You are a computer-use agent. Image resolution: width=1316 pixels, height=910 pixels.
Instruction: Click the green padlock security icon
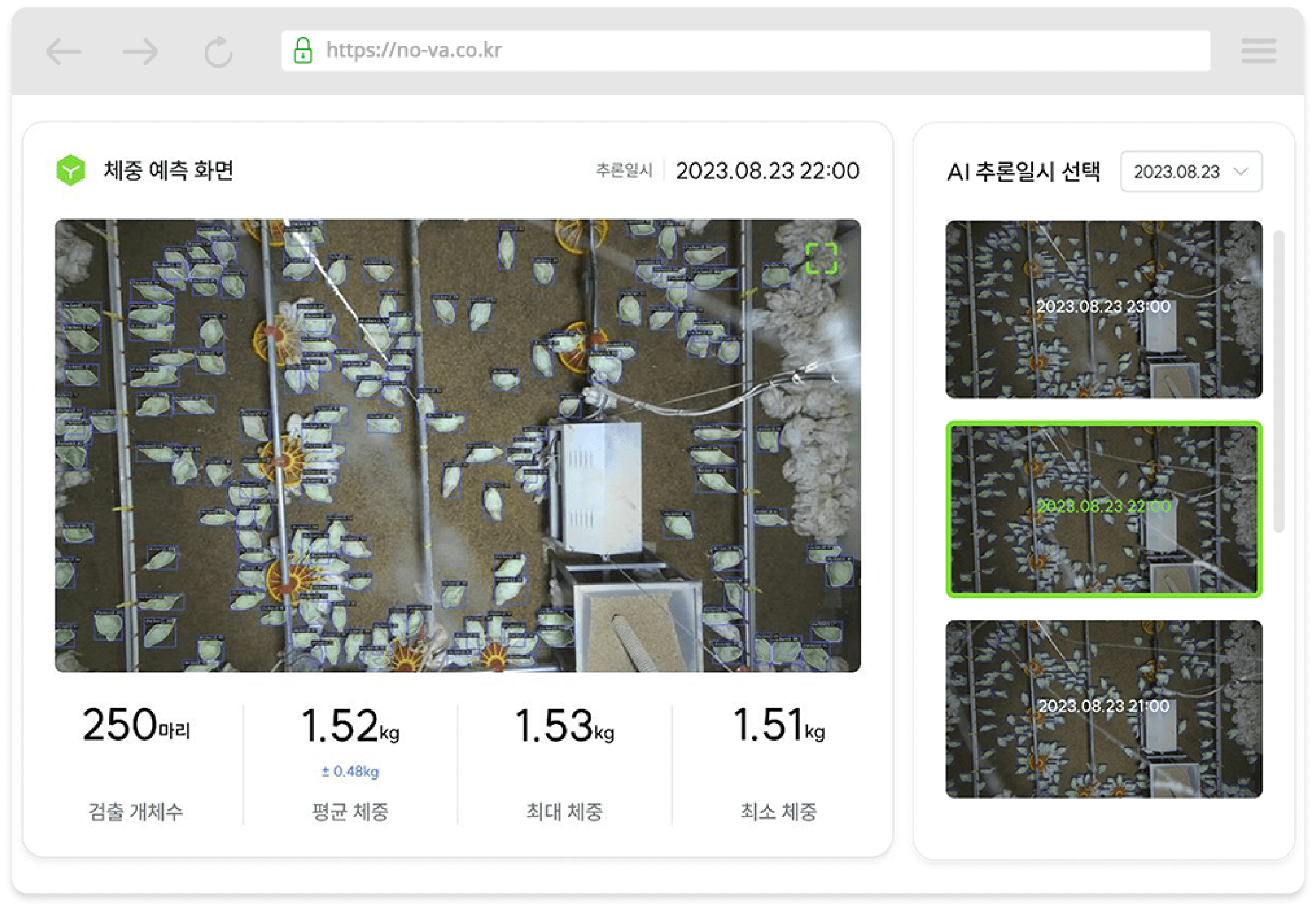click(303, 50)
